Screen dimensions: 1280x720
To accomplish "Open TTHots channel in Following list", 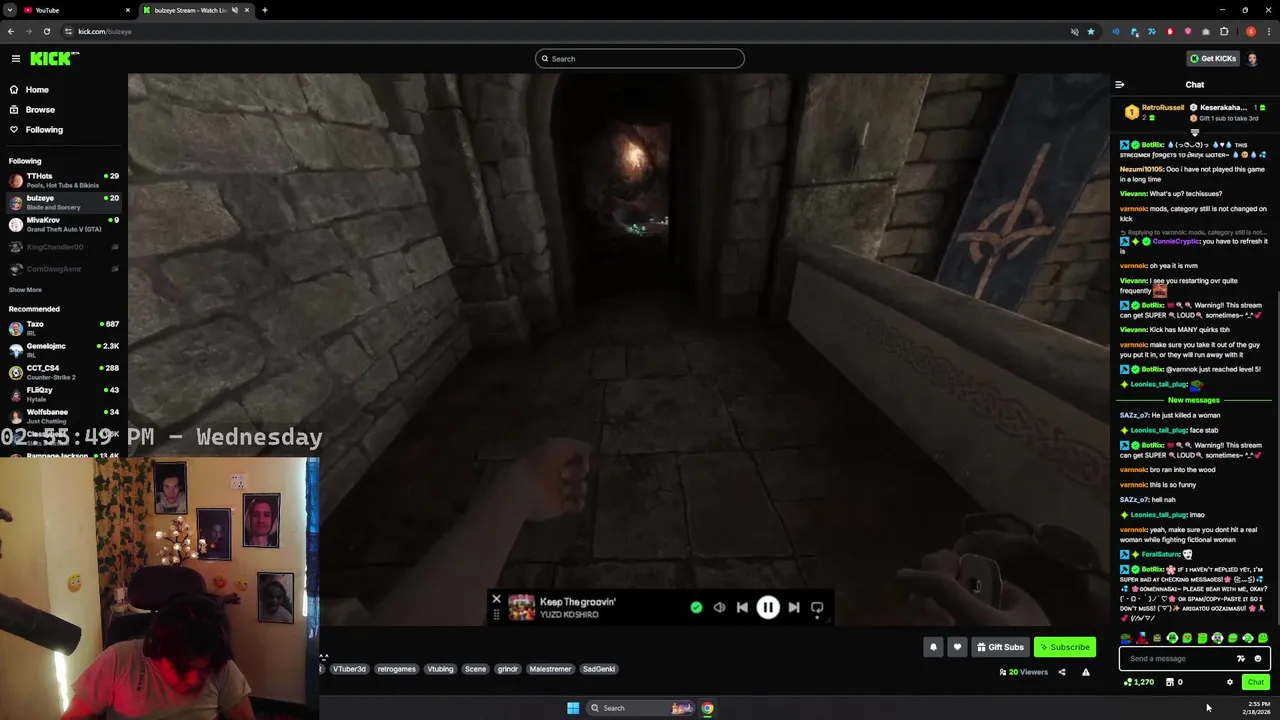I will [63, 180].
